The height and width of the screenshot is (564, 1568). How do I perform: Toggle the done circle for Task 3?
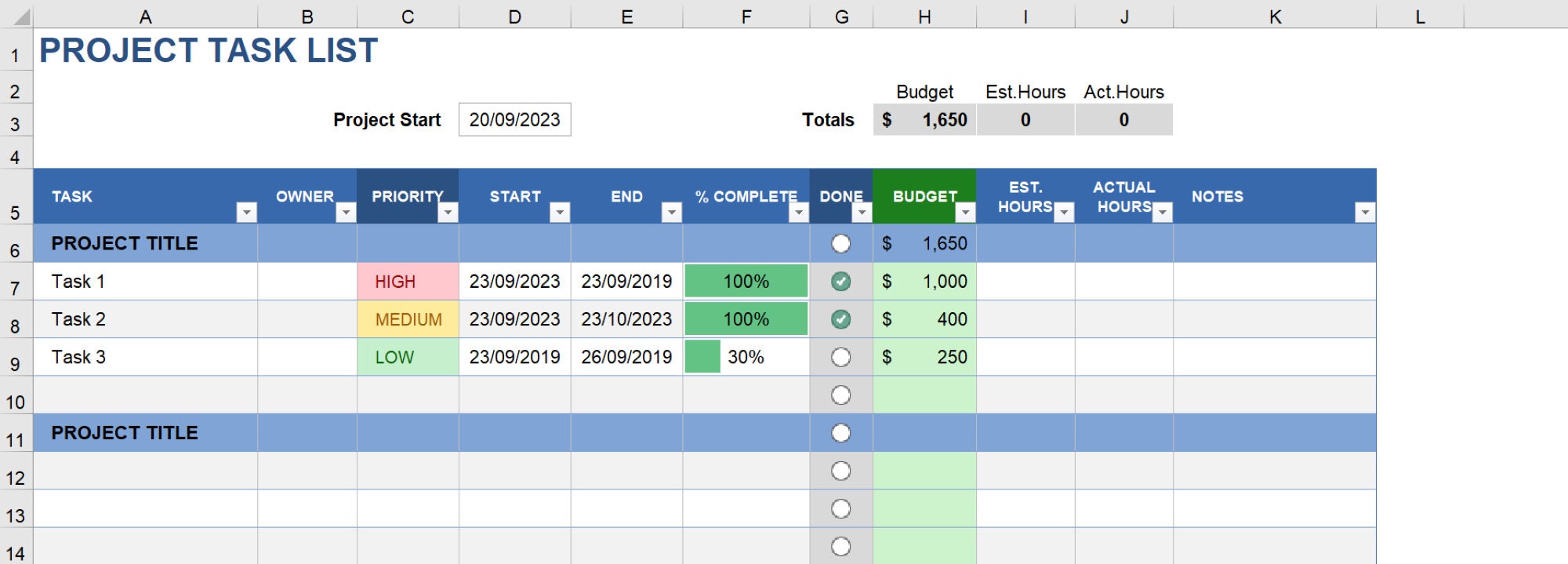pyautogui.click(x=841, y=358)
